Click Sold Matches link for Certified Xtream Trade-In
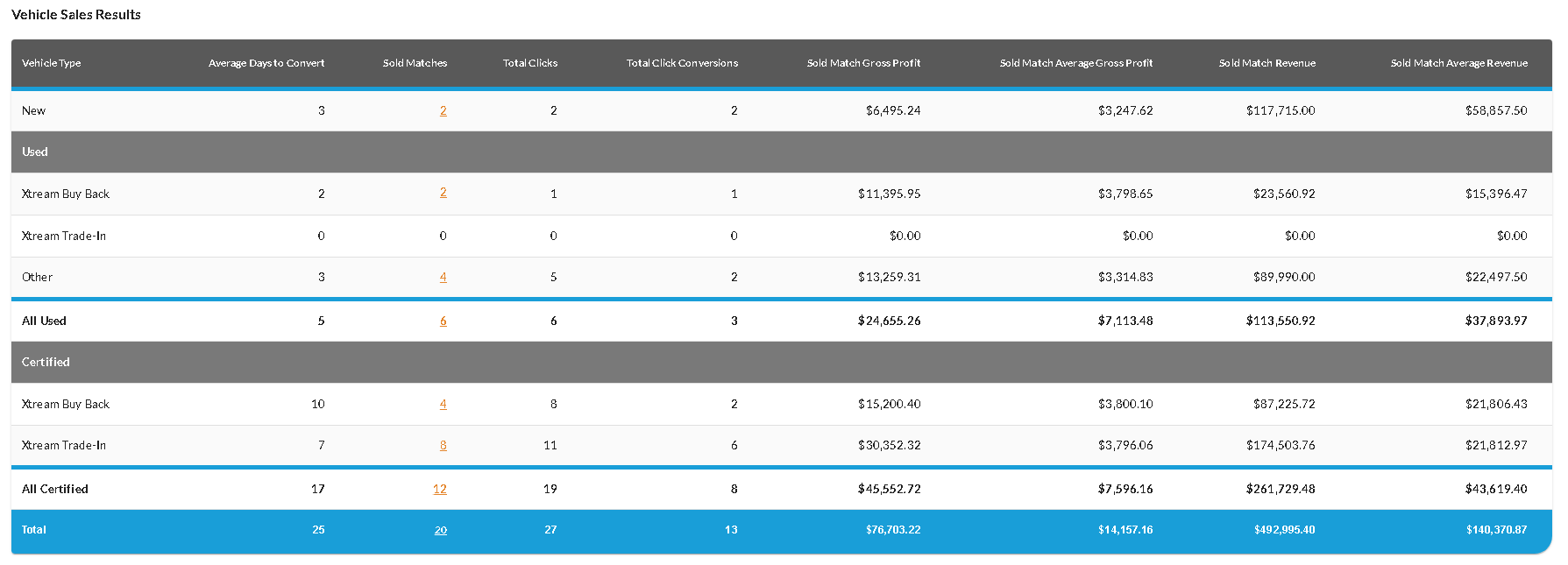The height and width of the screenshot is (565, 1568). [x=443, y=446]
